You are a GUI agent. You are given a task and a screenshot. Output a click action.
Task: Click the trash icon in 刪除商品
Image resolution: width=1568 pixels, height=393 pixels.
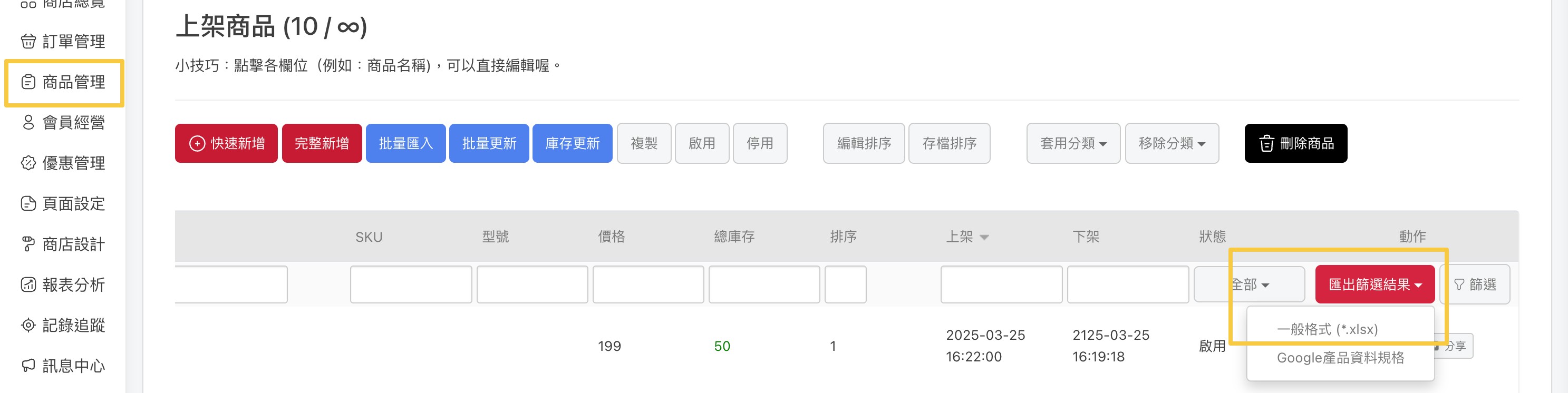point(1267,144)
